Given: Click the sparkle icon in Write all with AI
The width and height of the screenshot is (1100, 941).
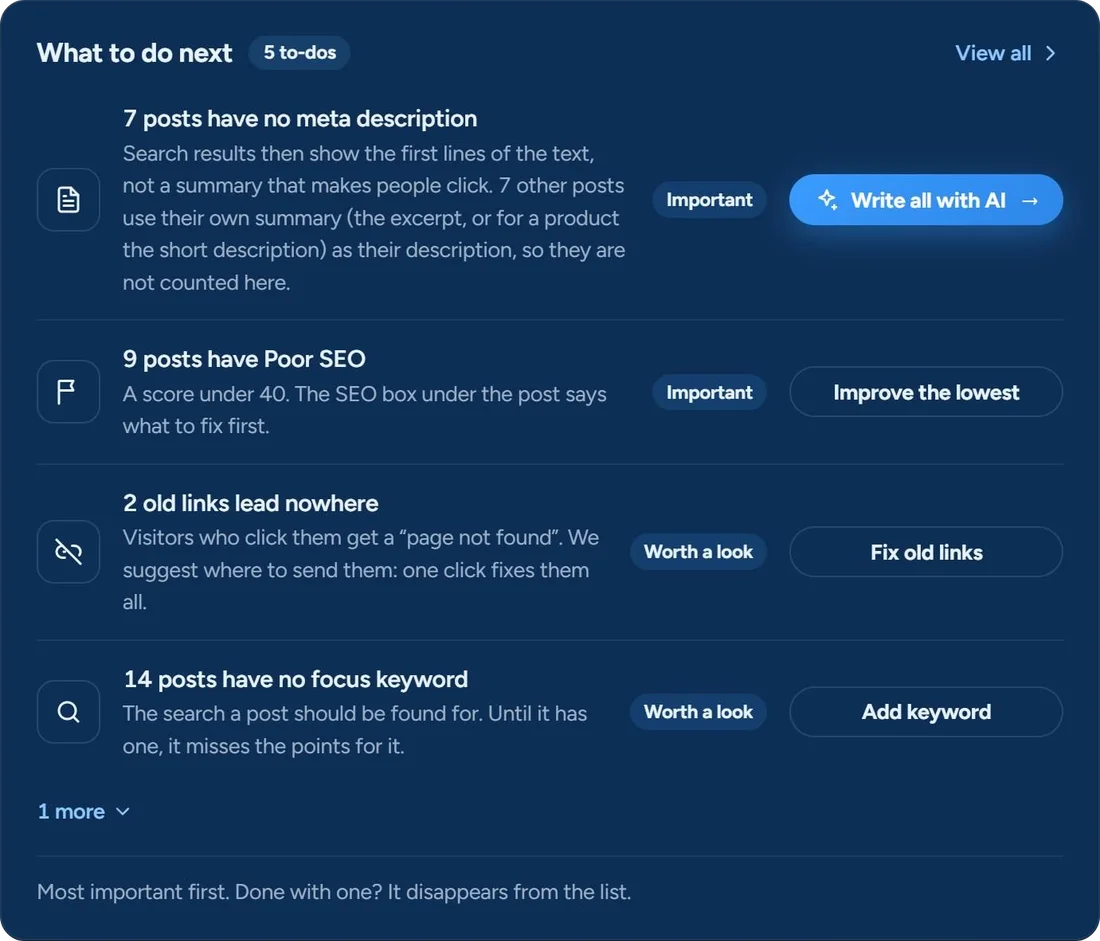Looking at the screenshot, I should (x=828, y=200).
